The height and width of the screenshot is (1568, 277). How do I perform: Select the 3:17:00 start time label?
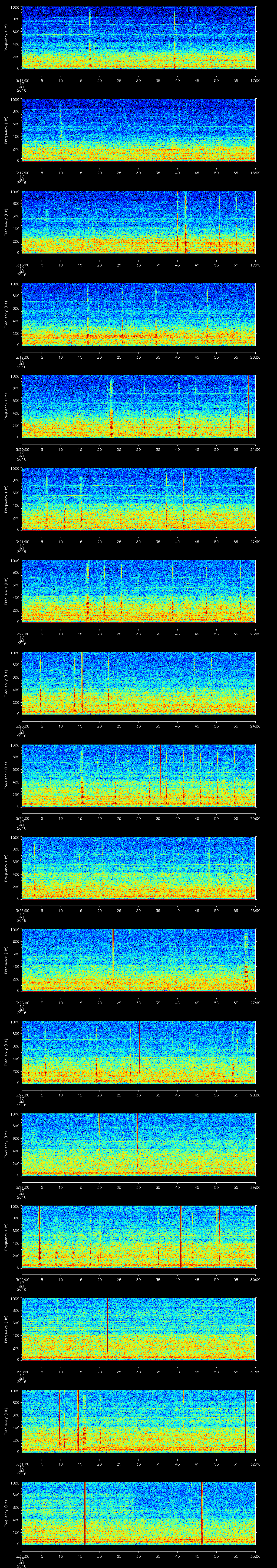click(22, 173)
